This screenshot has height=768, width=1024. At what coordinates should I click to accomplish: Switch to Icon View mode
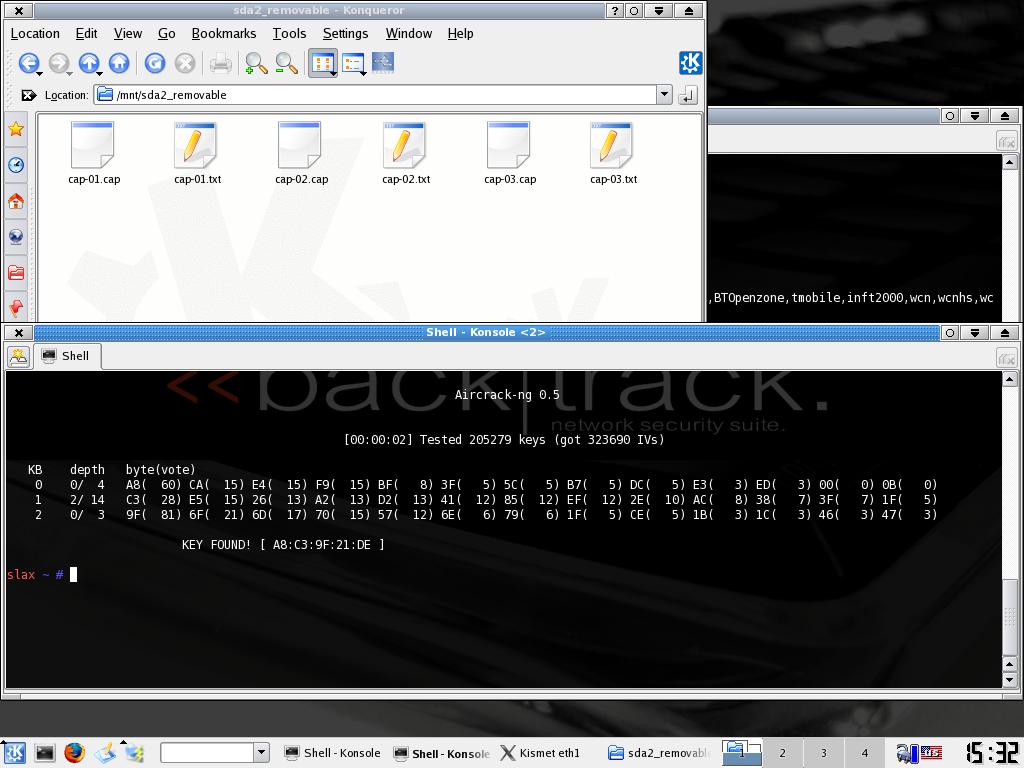point(323,63)
